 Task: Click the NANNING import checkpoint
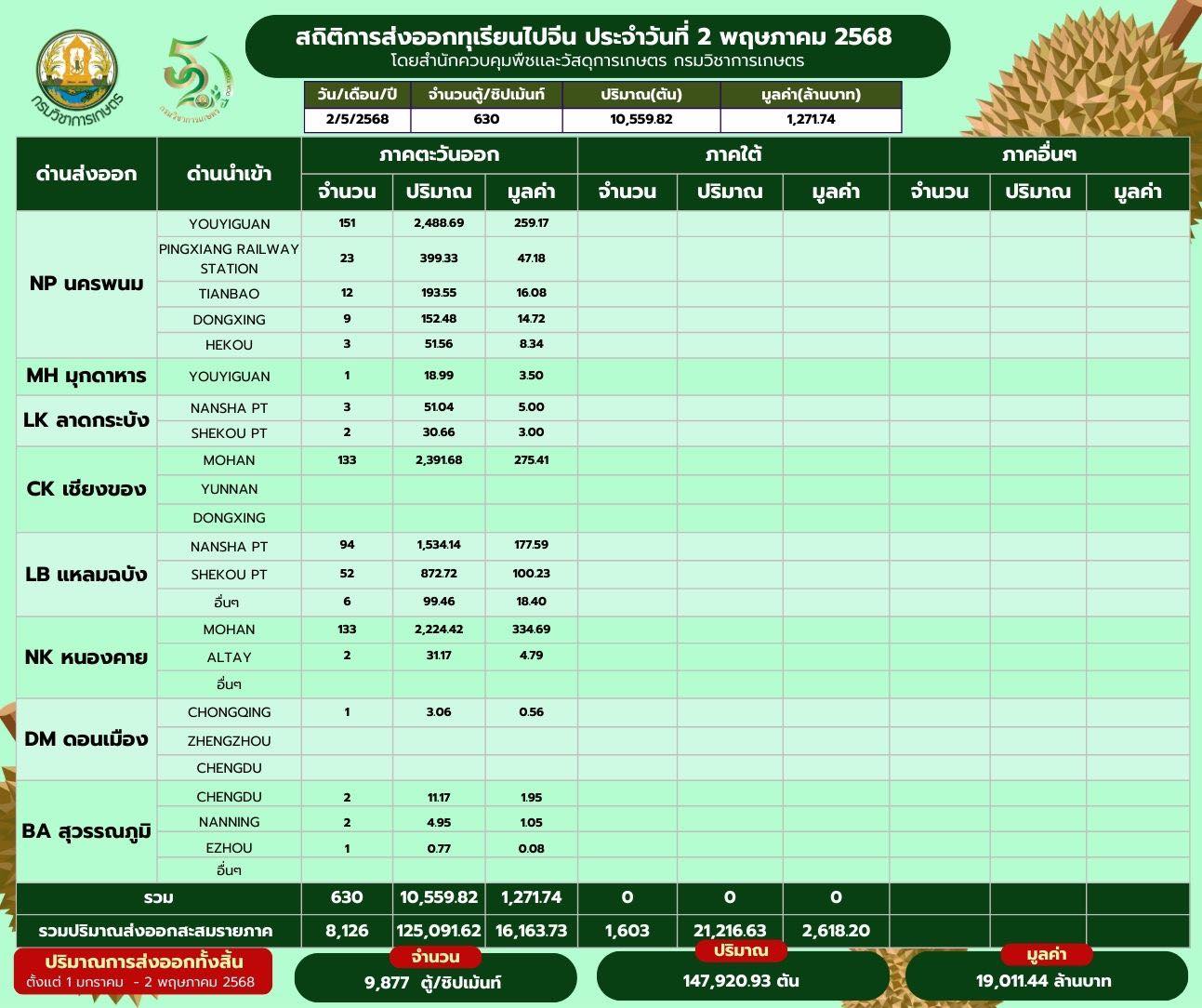(229, 822)
